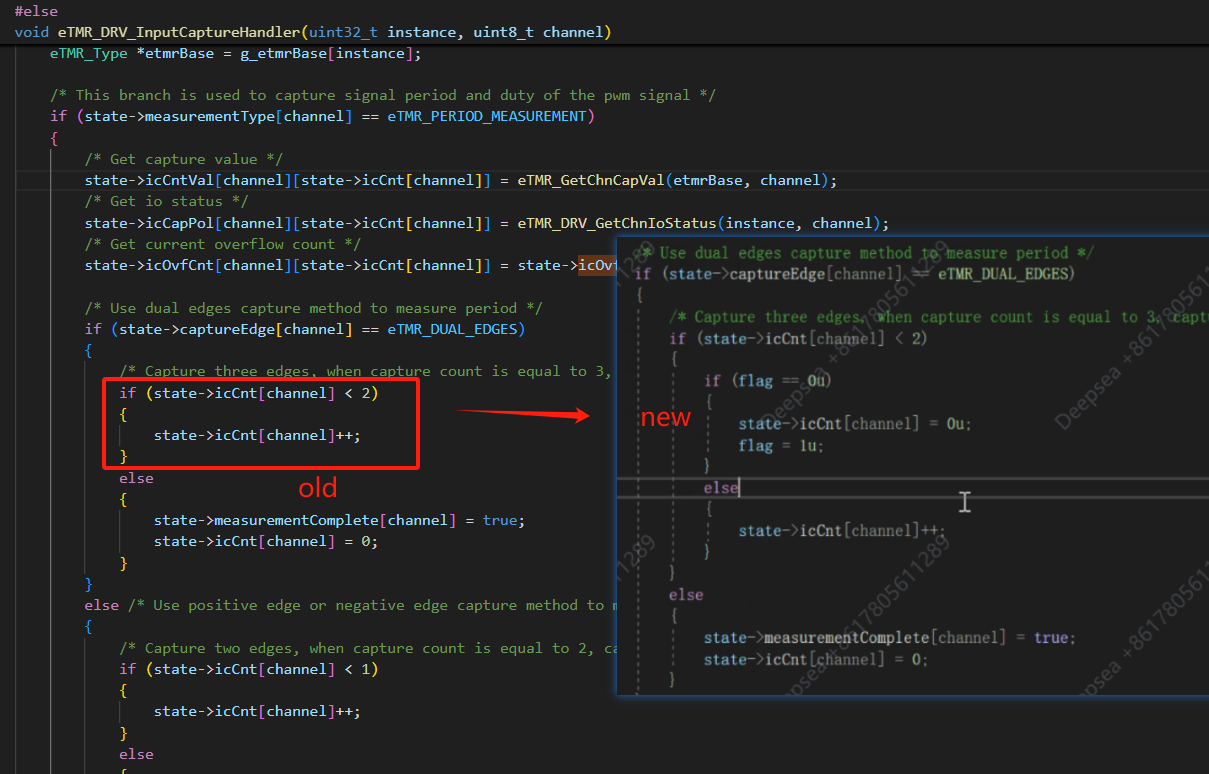Screen dimensions: 1209x774
Task: Click 'state->icCnt[channel] = 0;' in overlay snippet
Action: (816, 659)
